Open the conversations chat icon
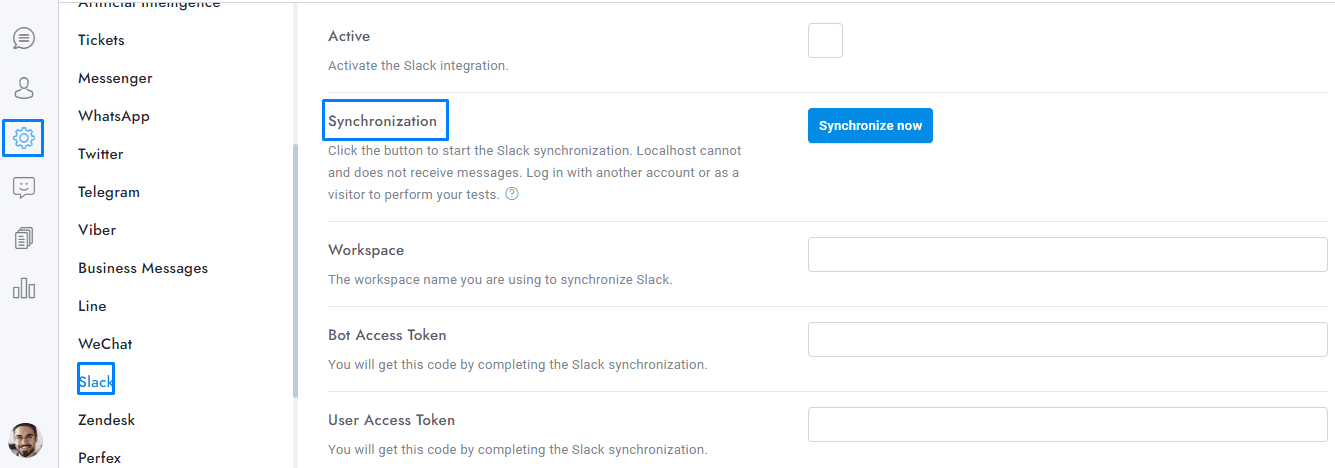This screenshot has height=468, width=1335. (x=24, y=39)
